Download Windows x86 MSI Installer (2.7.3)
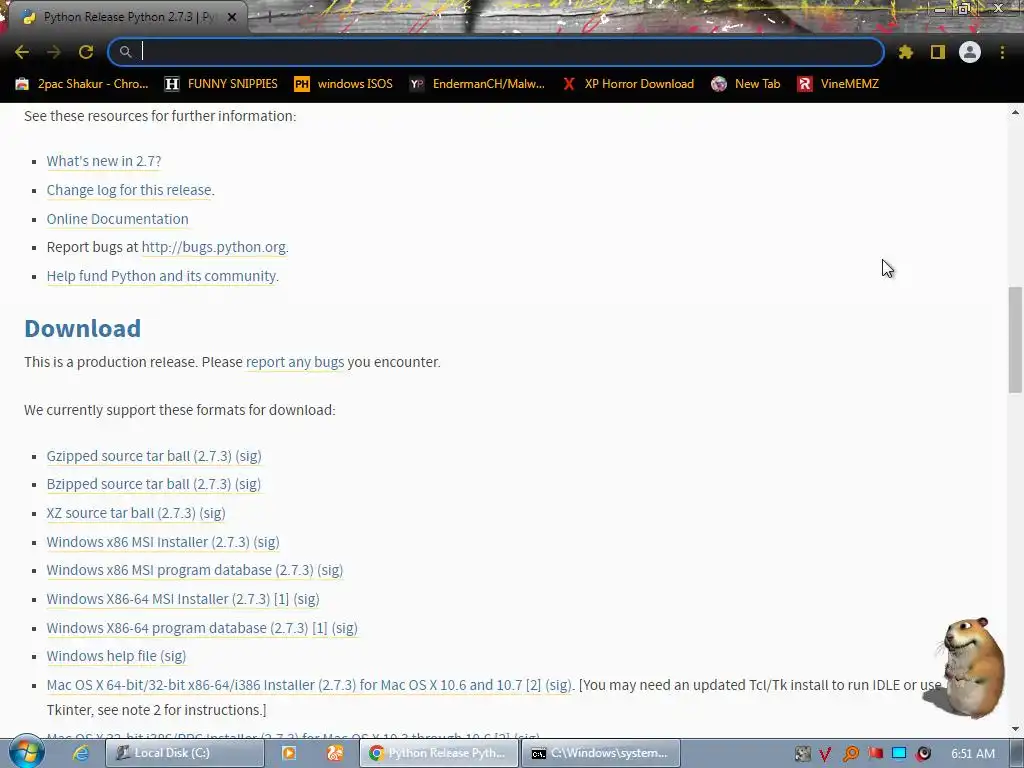Viewport: 1024px width, 768px height. [x=148, y=542]
